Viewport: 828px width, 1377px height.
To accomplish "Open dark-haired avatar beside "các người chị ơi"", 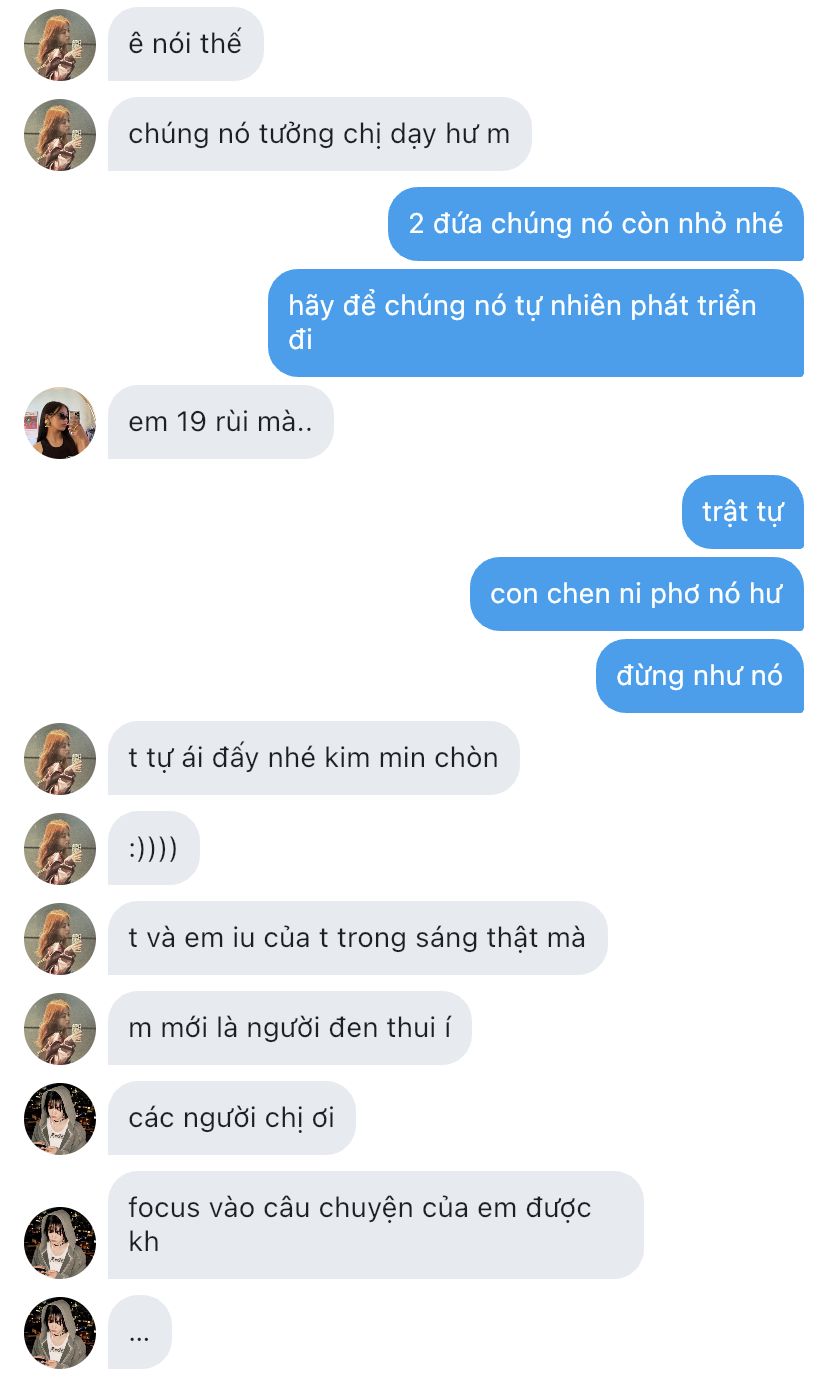I will 60,1119.
